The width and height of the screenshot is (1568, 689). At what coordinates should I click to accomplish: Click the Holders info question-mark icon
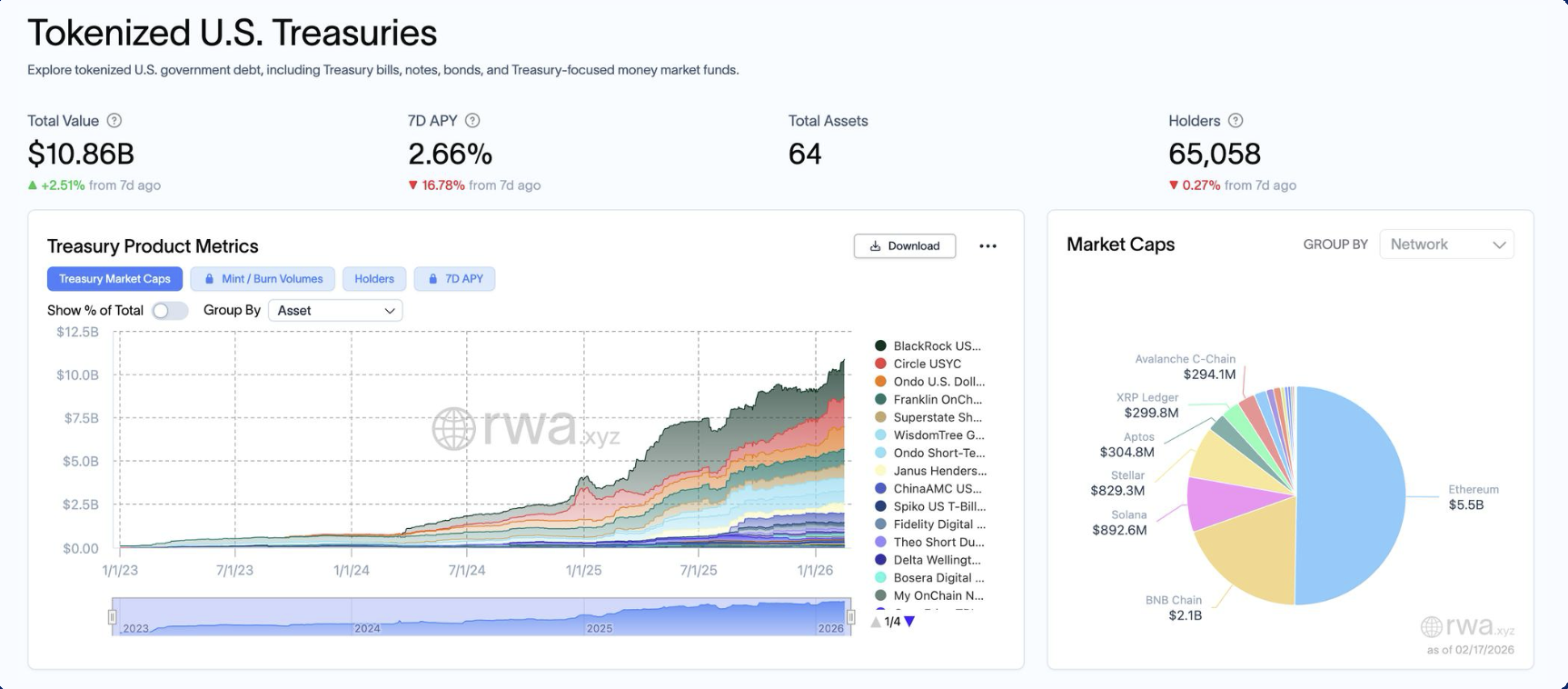coord(1236,121)
